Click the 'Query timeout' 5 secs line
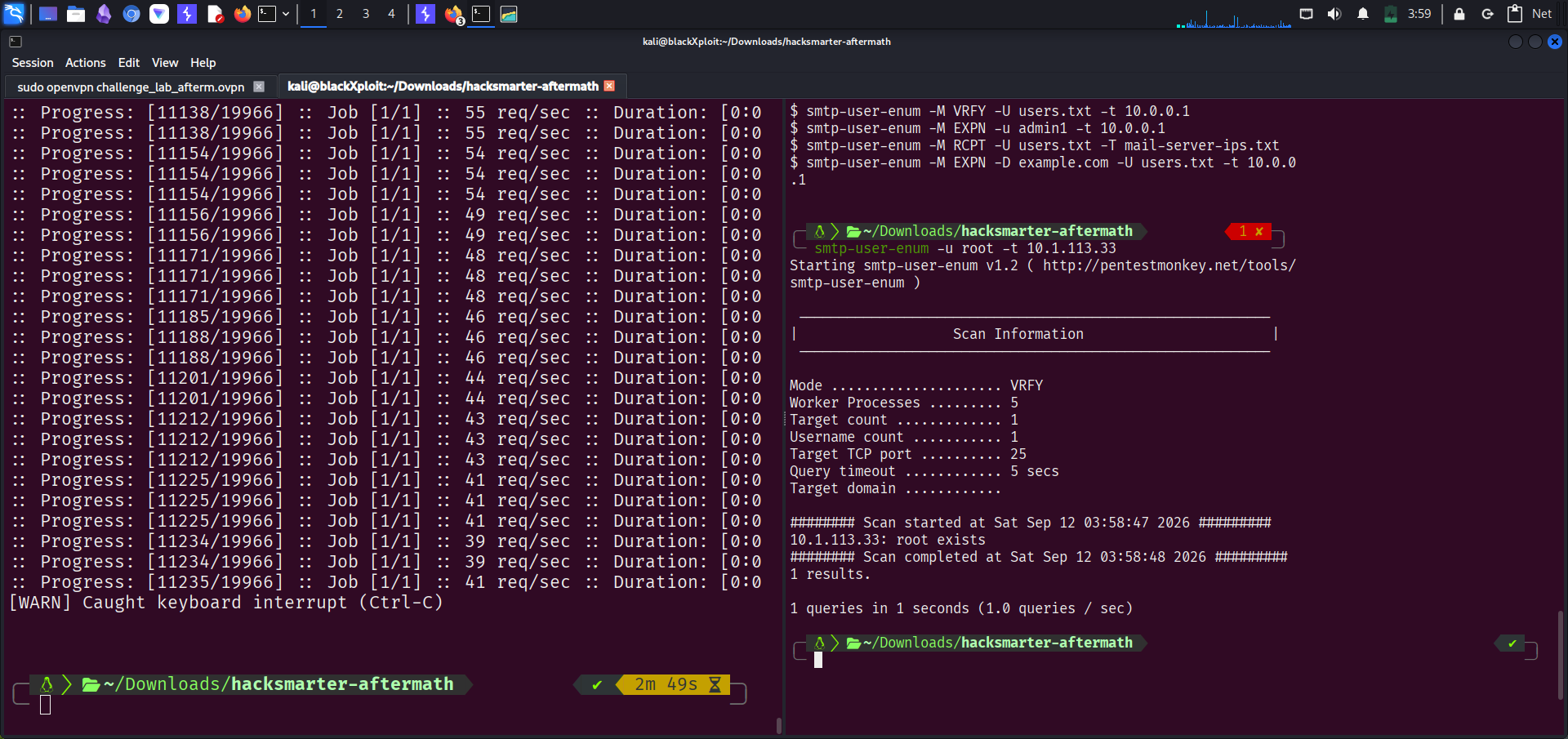This screenshot has width=1568, height=739. click(x=924, y=471)
